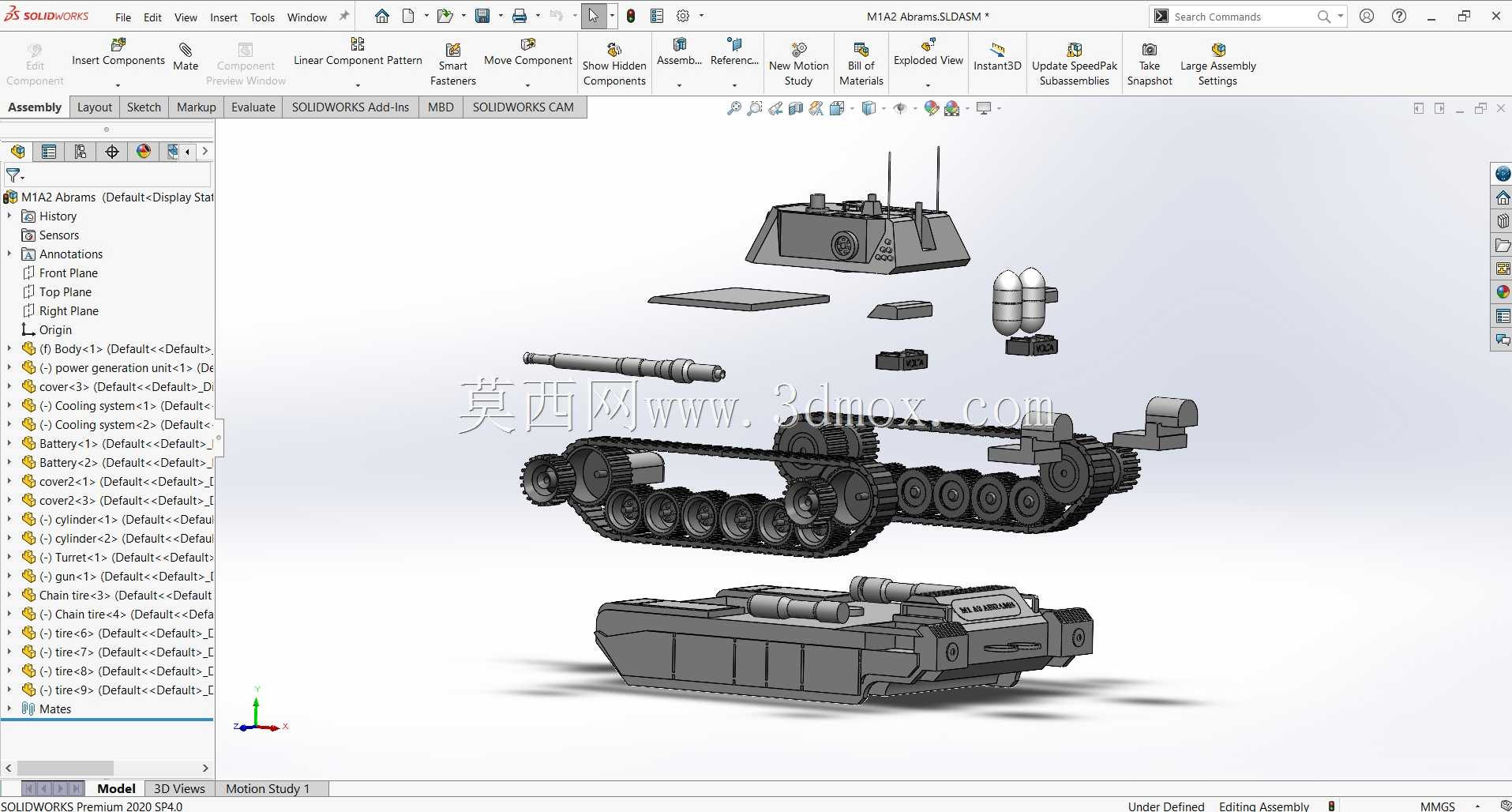The height and width of the screenshot is (812, 1512).
Task: Toggle Exploded View
Action: click(x=929, y=52)
